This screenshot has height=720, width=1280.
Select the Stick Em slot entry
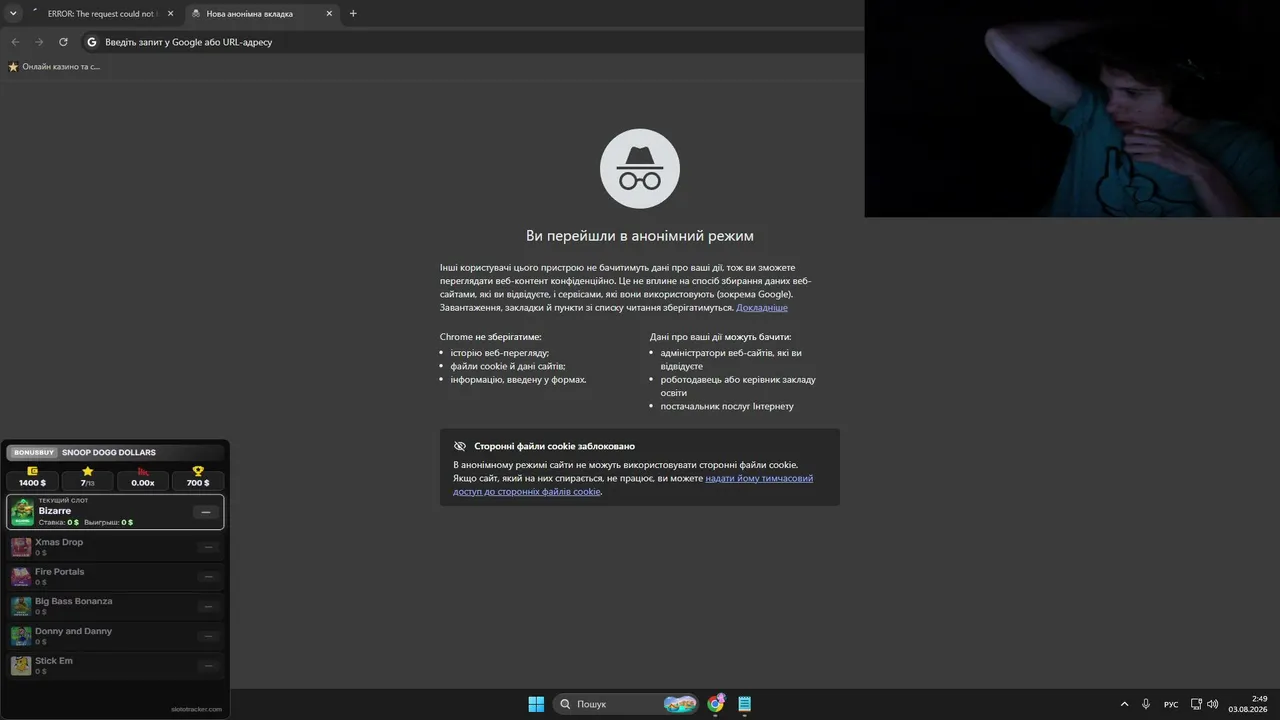tap(115, 666)
